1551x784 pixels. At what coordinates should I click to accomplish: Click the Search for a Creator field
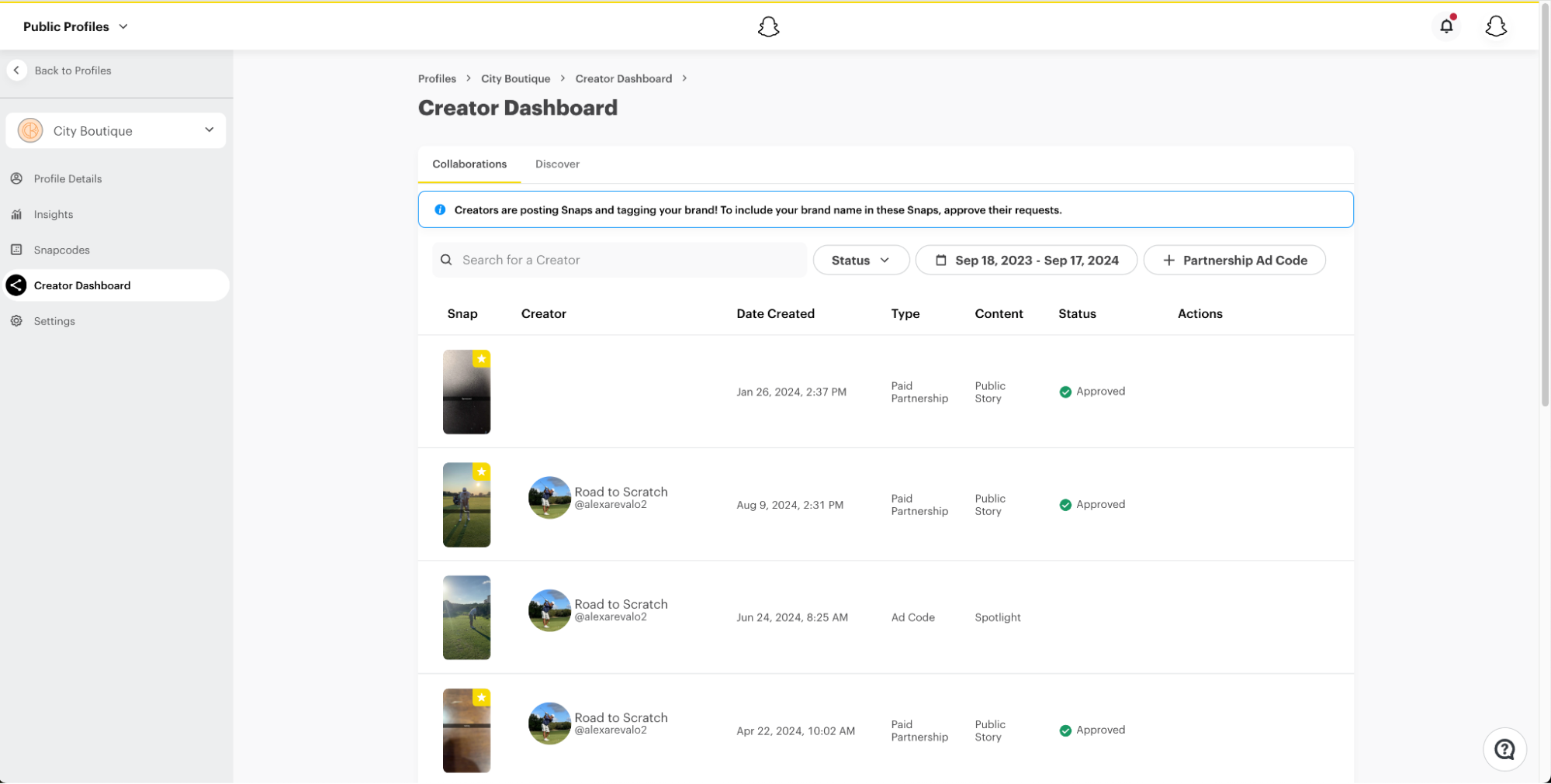pyautogui.click(x=619, y=261)
